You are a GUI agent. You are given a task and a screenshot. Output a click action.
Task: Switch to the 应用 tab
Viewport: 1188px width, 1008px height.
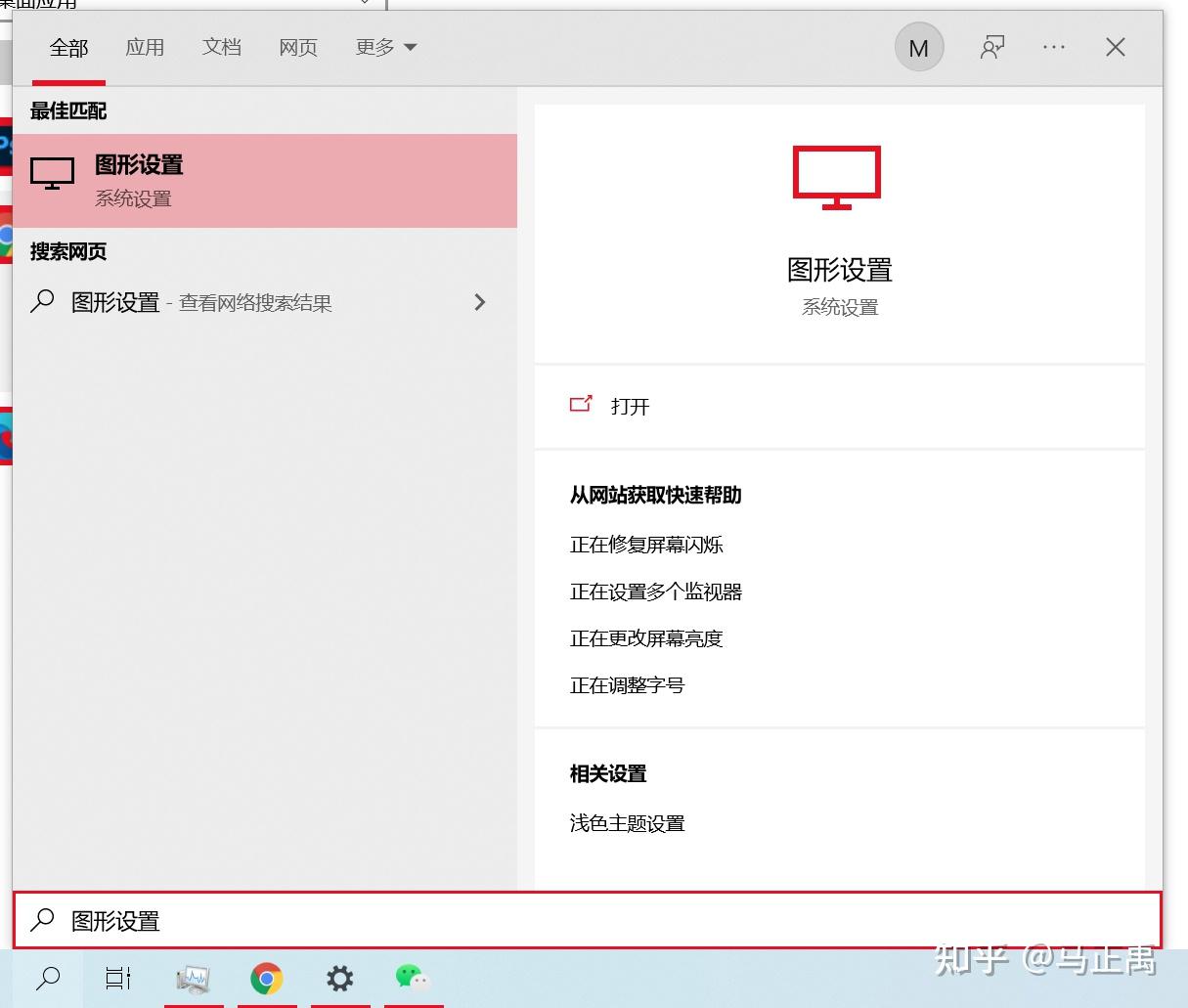pyautogui.click(x=145, y=47)
